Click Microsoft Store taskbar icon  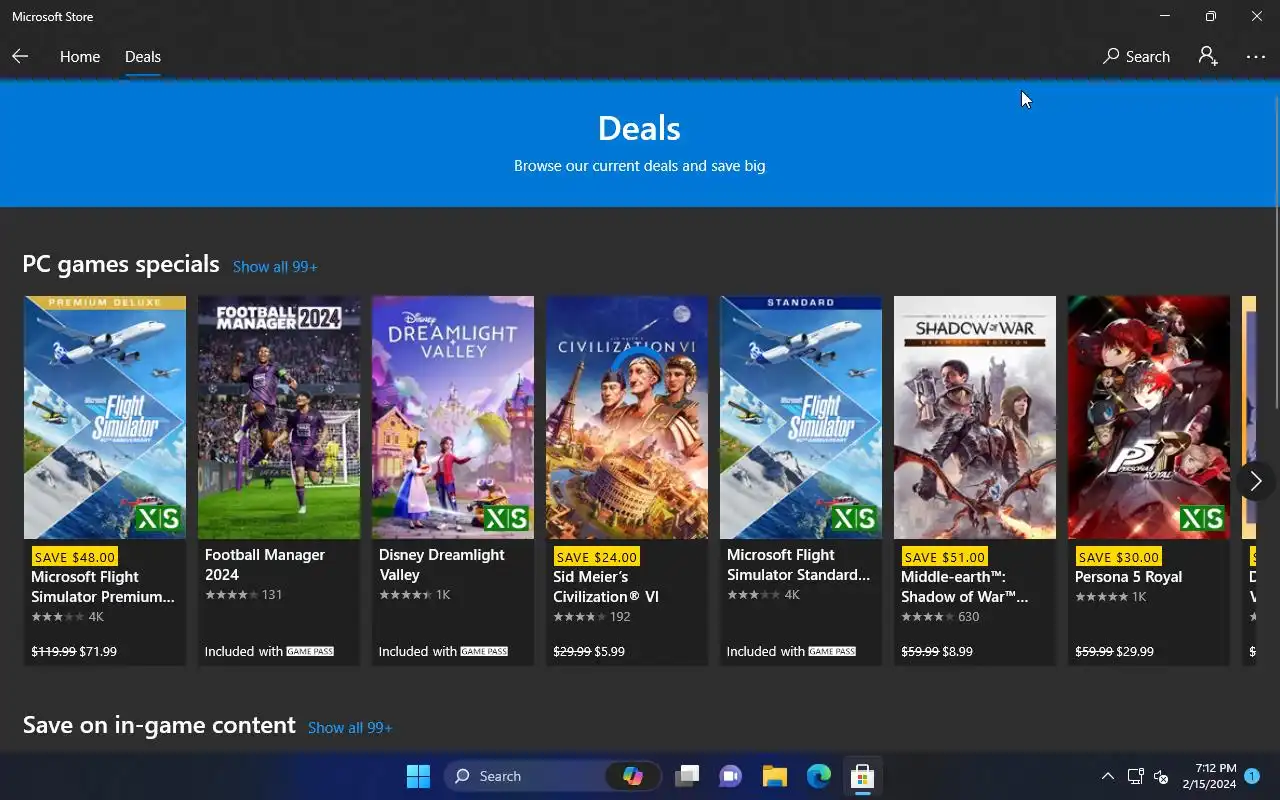click(x=862, y=776)
